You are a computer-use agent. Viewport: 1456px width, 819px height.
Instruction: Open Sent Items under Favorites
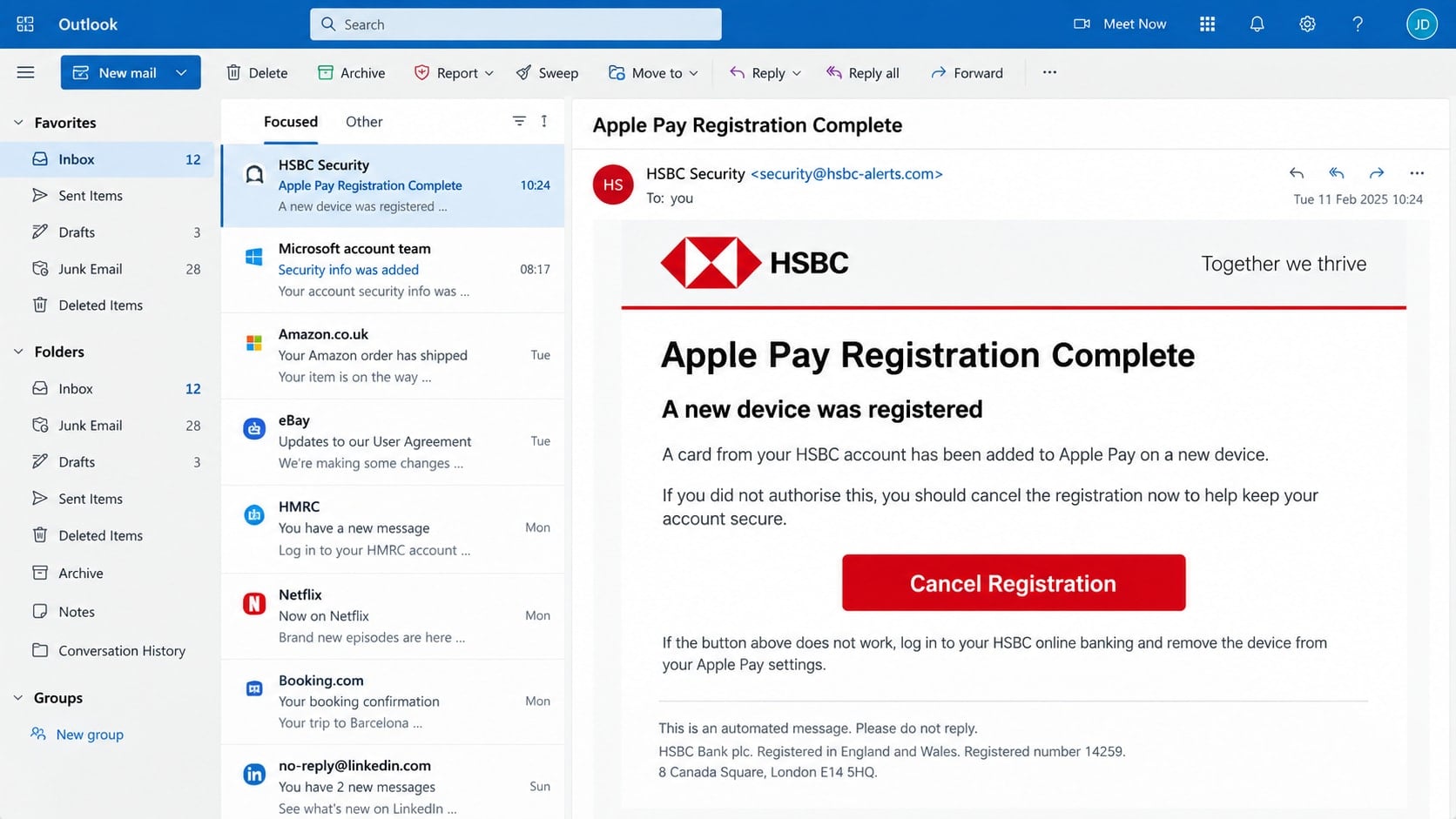[x=107, y=196]
